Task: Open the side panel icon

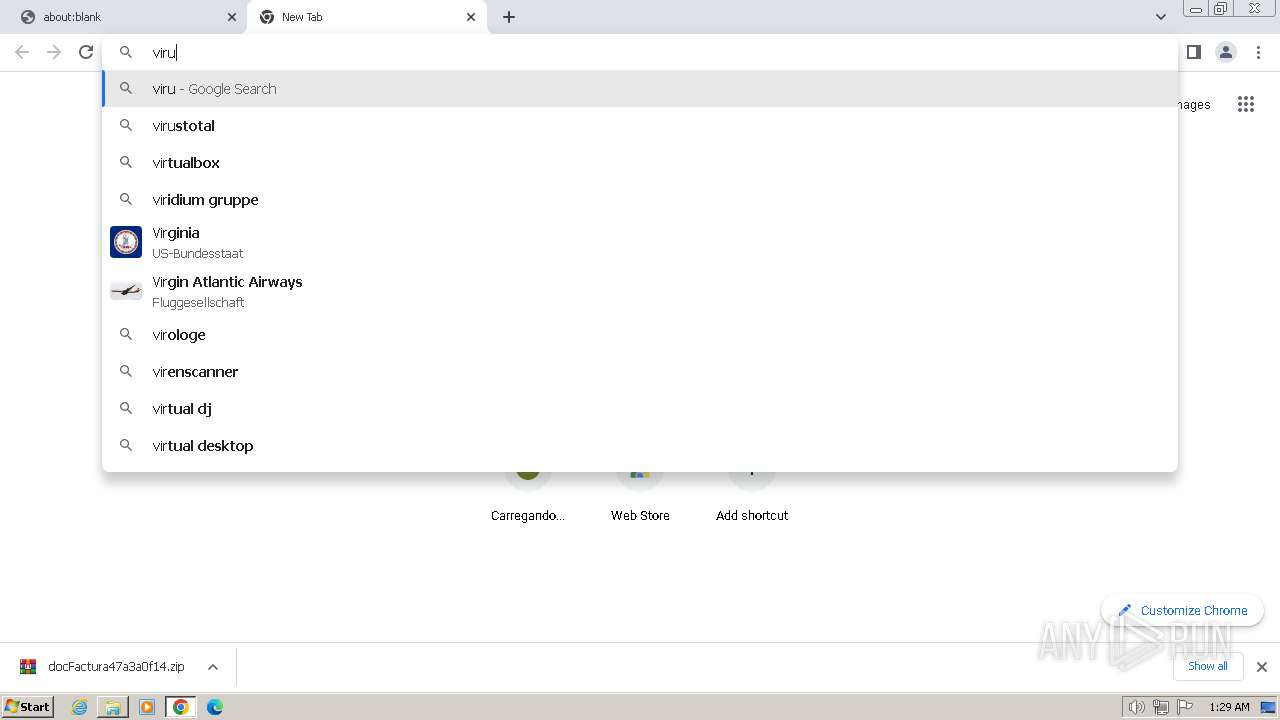Action: click(1193, 52)
